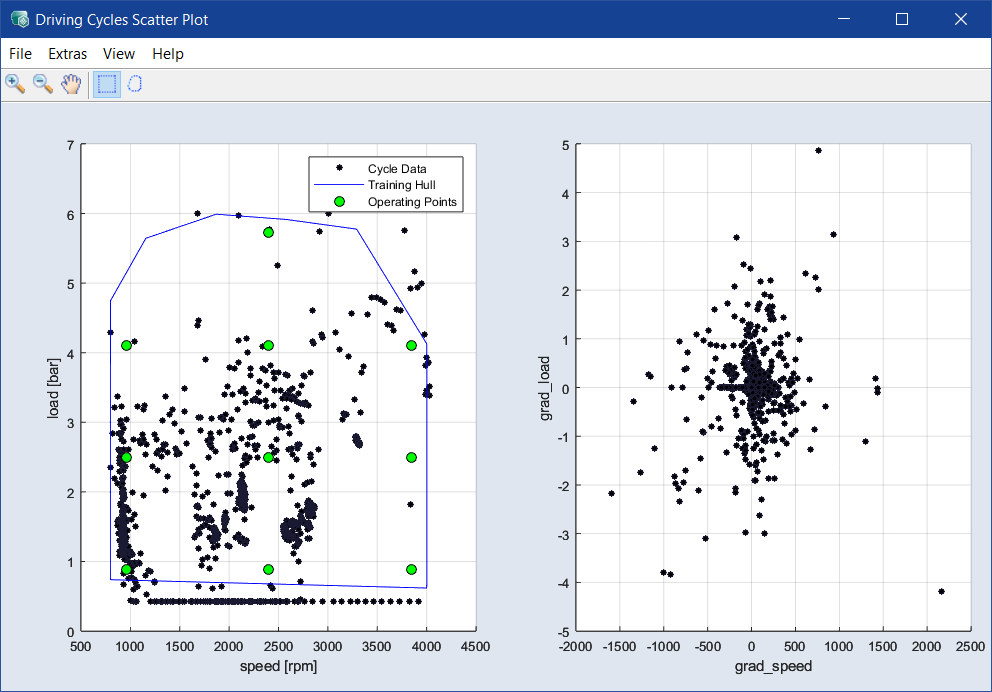
Task: Maximize the Driving Cycles Scatter Plot window
Action: 902,19
